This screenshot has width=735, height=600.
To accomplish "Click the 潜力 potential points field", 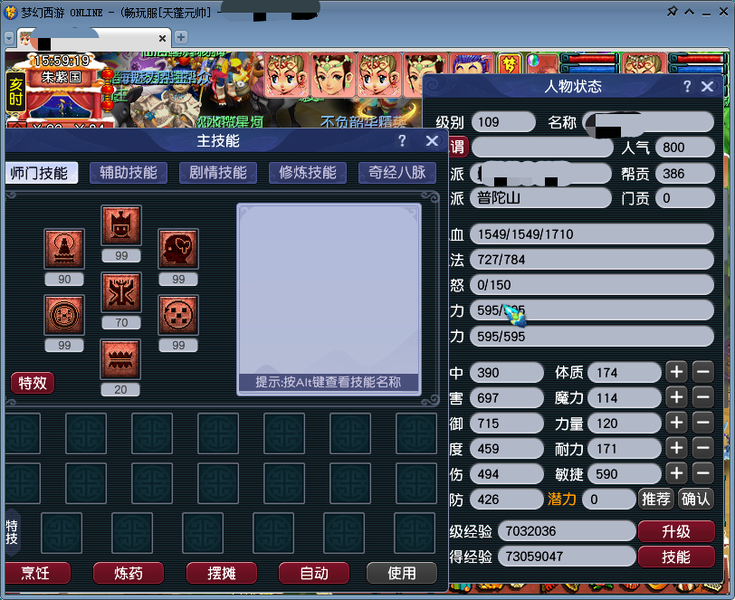I will (608, 499).
